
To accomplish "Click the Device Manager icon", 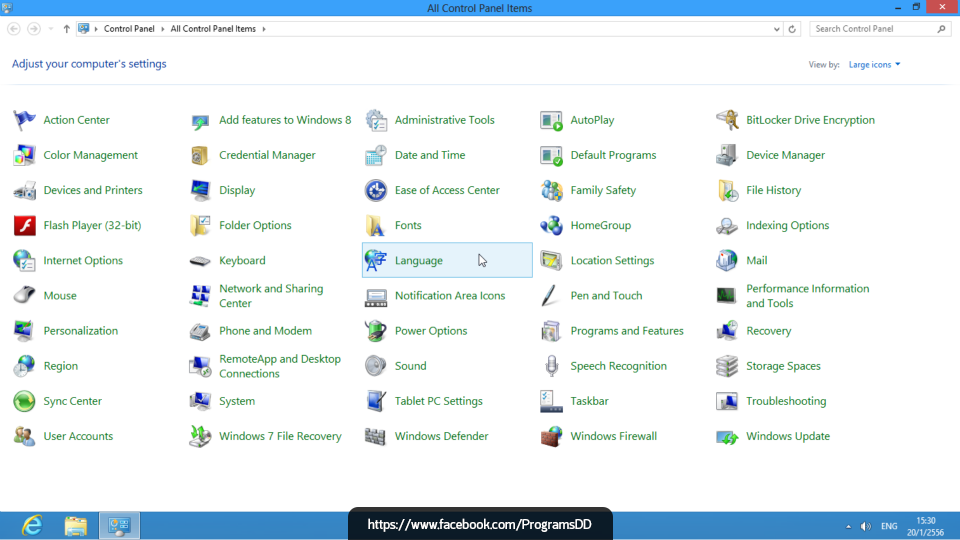I will click(x=727, y=156).
